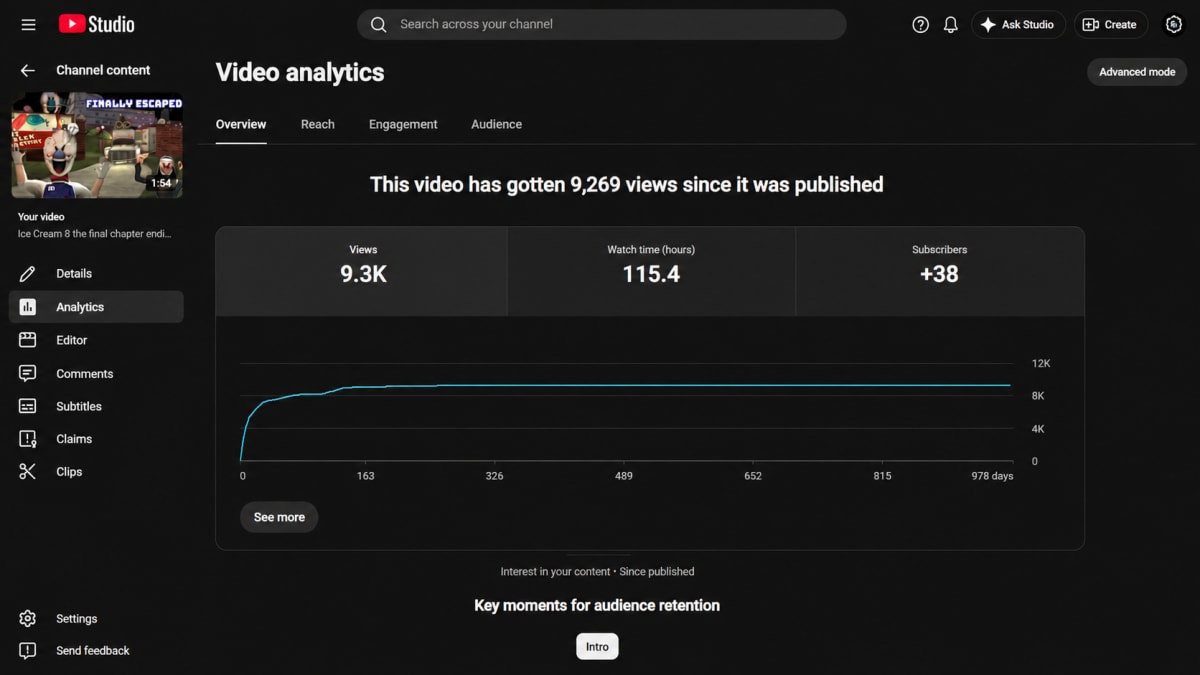1200x675 pixels.
Task: Click the Settings gear icon
Action: tap(28, 618)
